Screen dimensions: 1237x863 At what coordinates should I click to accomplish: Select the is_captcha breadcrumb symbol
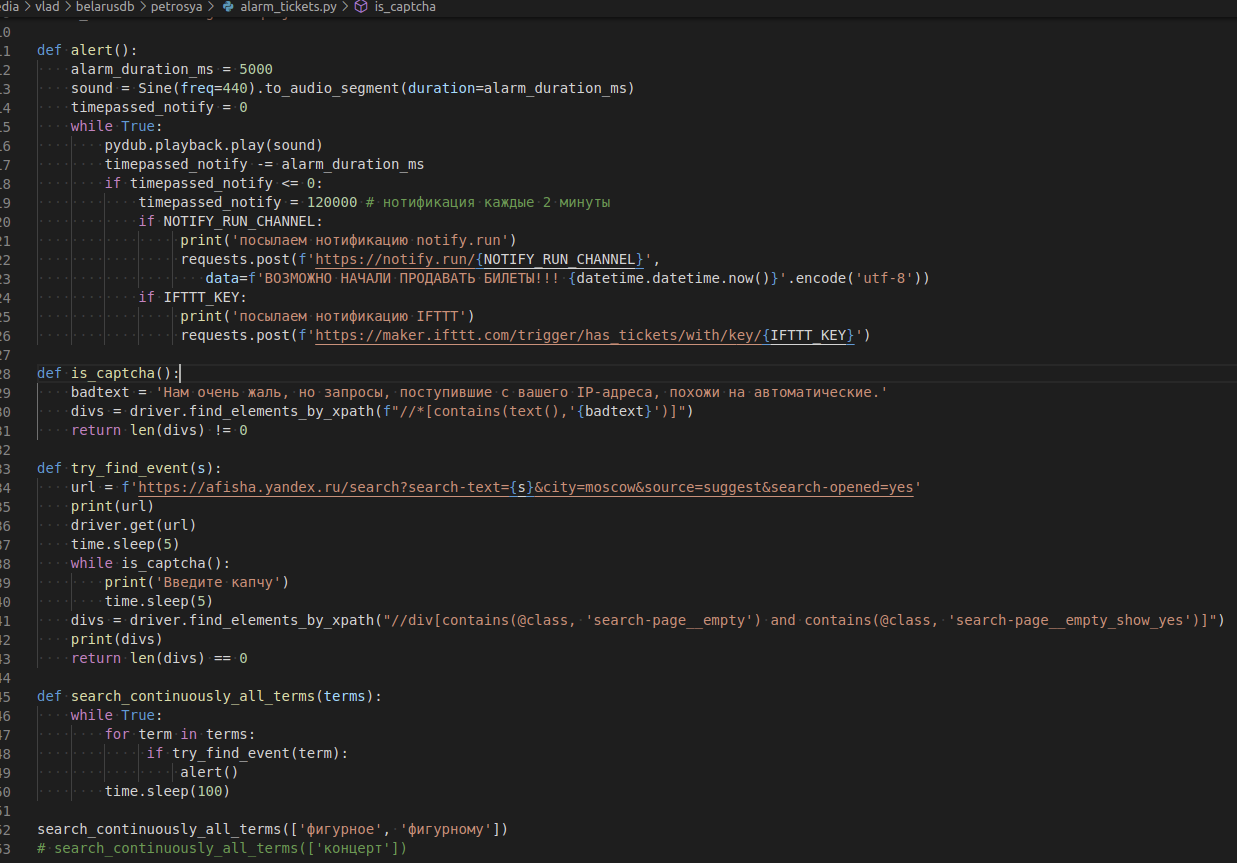(x=404, y=7)
